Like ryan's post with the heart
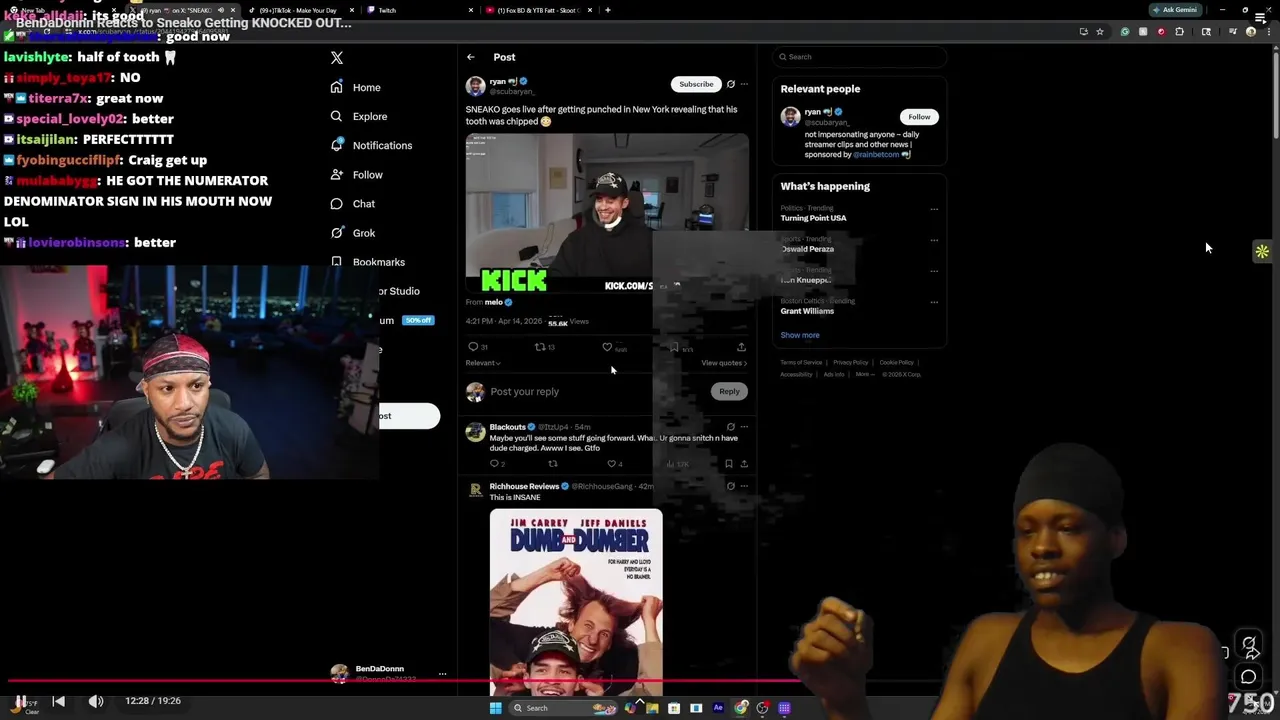 (x=607, y=347)
